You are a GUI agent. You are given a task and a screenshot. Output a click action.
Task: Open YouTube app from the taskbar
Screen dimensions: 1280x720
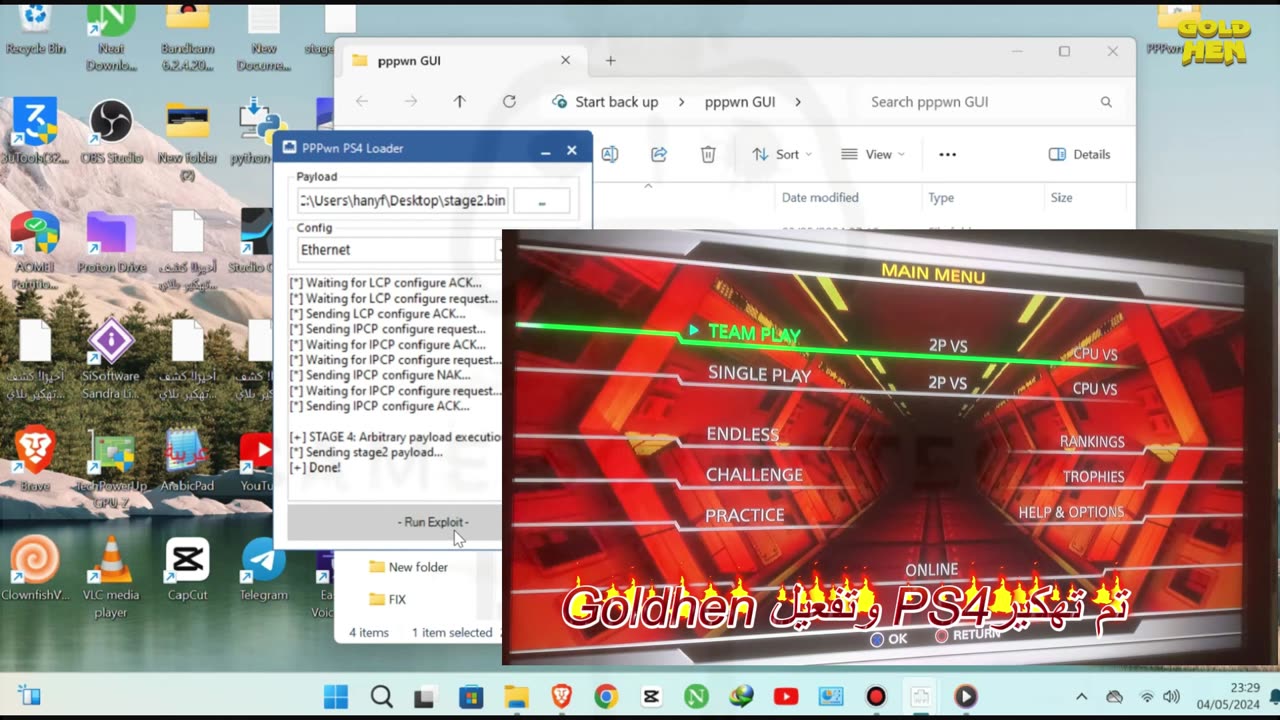click(x=786, y=696)
